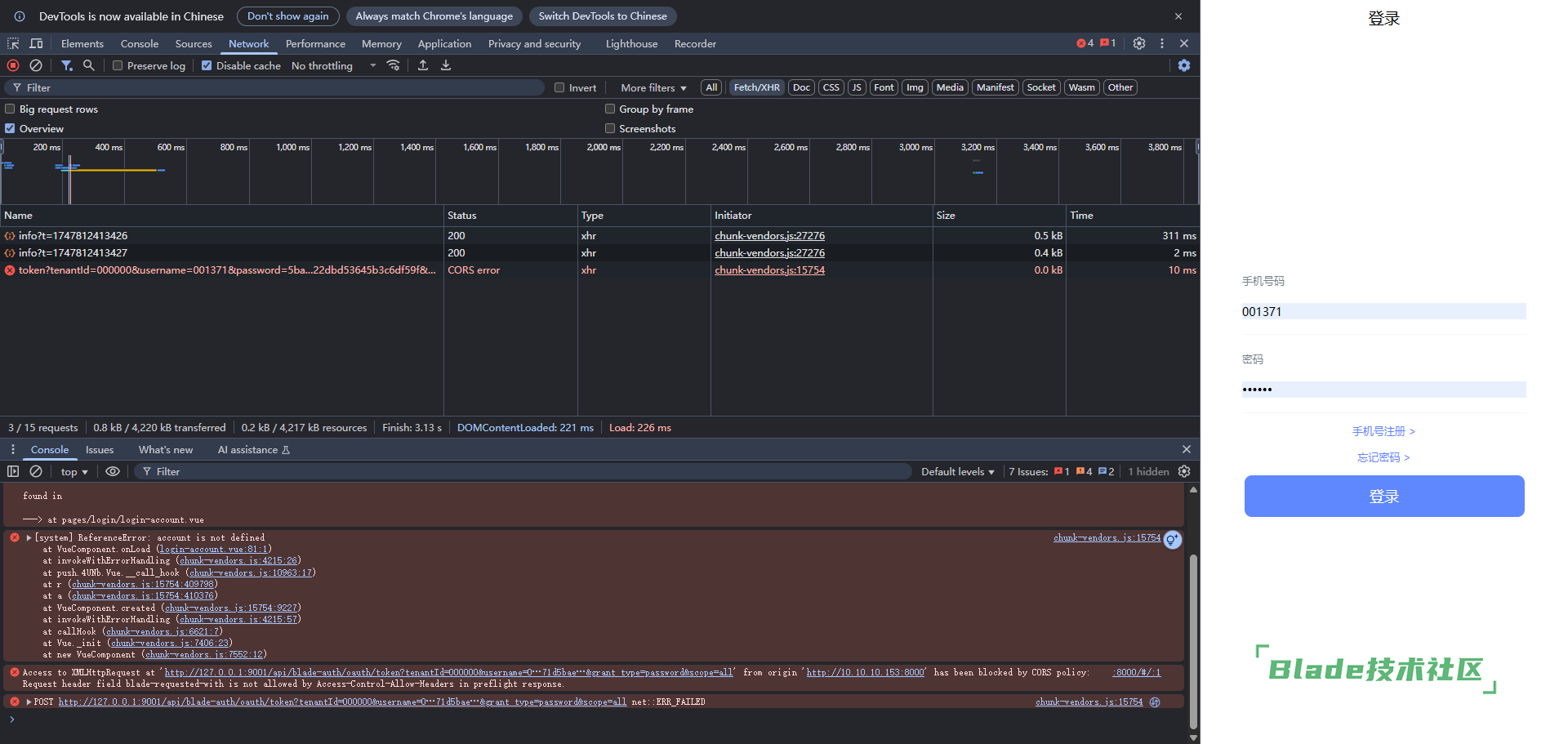The width and height of the screenshot is (1568, 744).
Task: Import HAR file upload icon
Action: click(x=423, y=65)
